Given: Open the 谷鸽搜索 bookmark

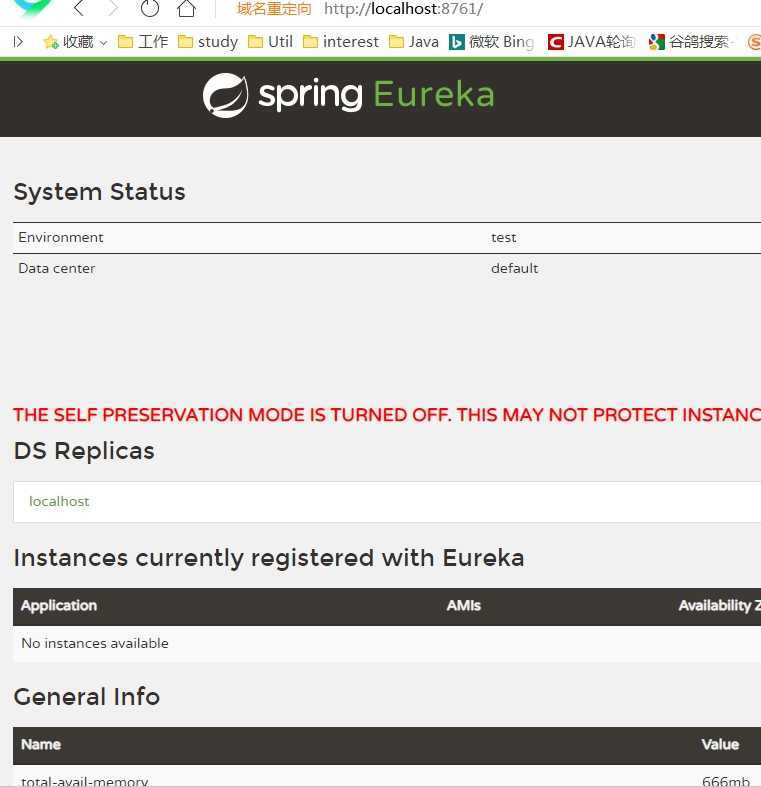Looking at the screenshot, I should click(x=689, y=42).
